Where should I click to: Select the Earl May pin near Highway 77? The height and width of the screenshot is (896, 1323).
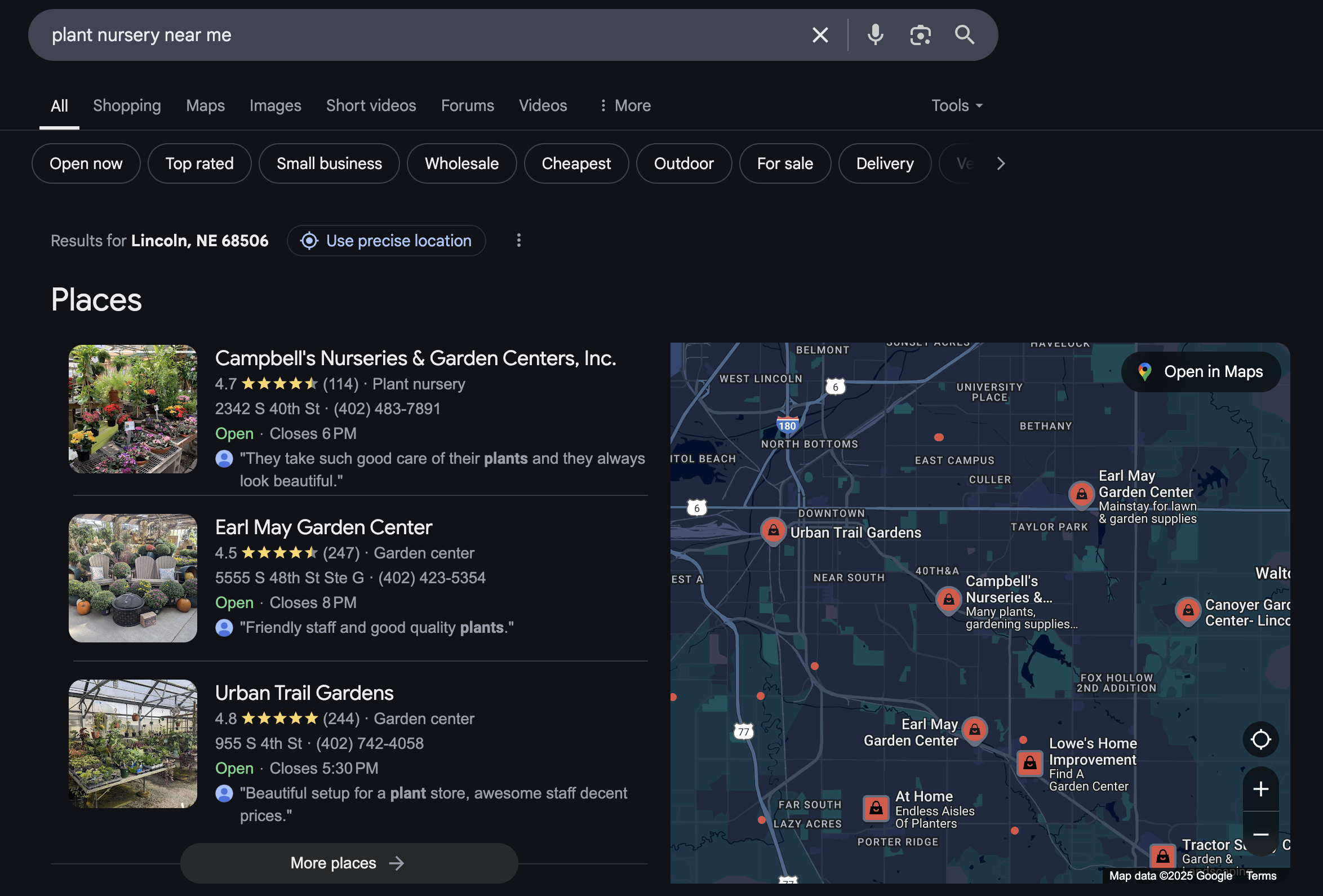(x=975, y=729)
